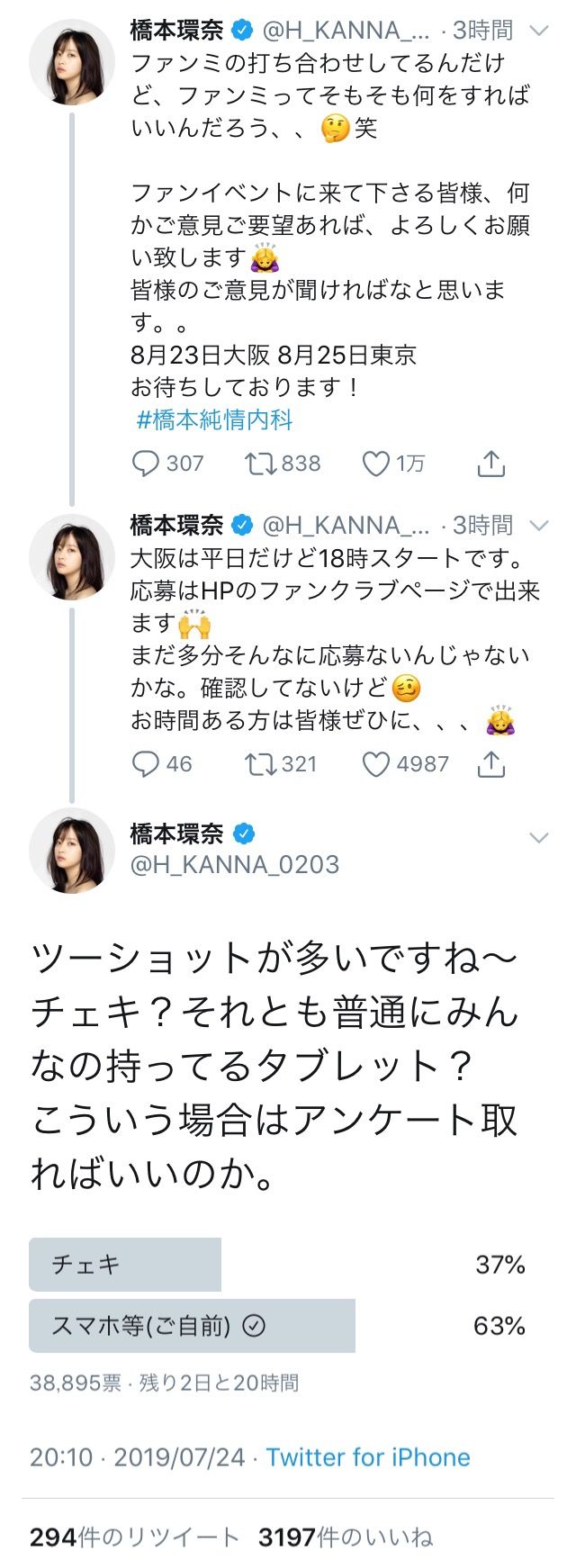
Task: View the 3197件のいいね list
Action: point(346,1536)
